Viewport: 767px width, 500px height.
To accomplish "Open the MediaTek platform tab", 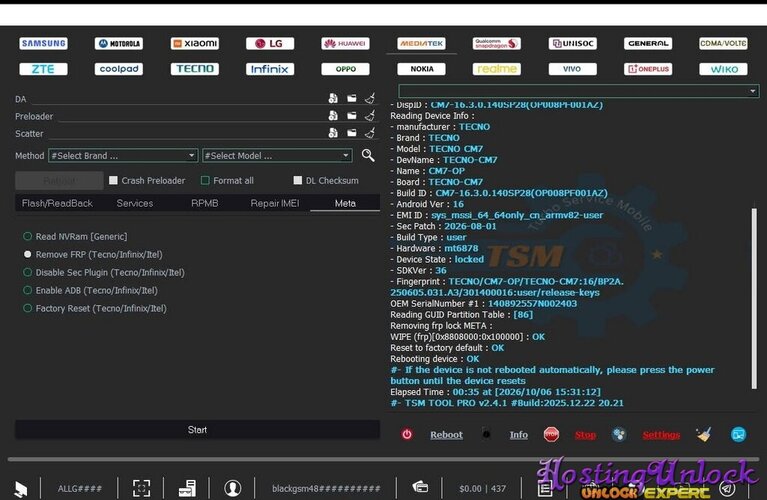I will point(422,44).
